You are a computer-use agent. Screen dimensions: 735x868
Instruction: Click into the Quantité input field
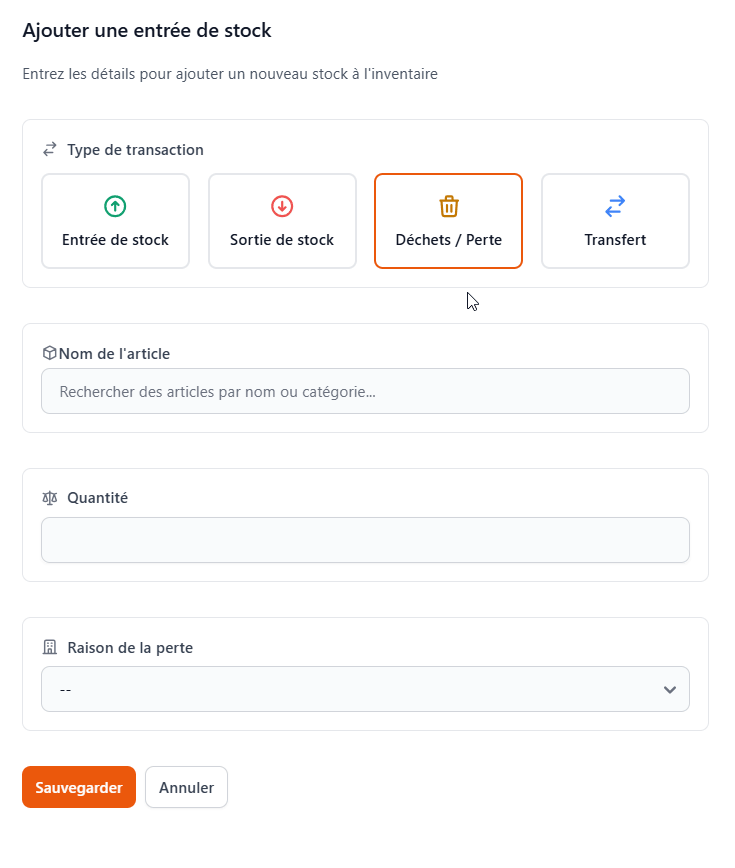point(365,540)
